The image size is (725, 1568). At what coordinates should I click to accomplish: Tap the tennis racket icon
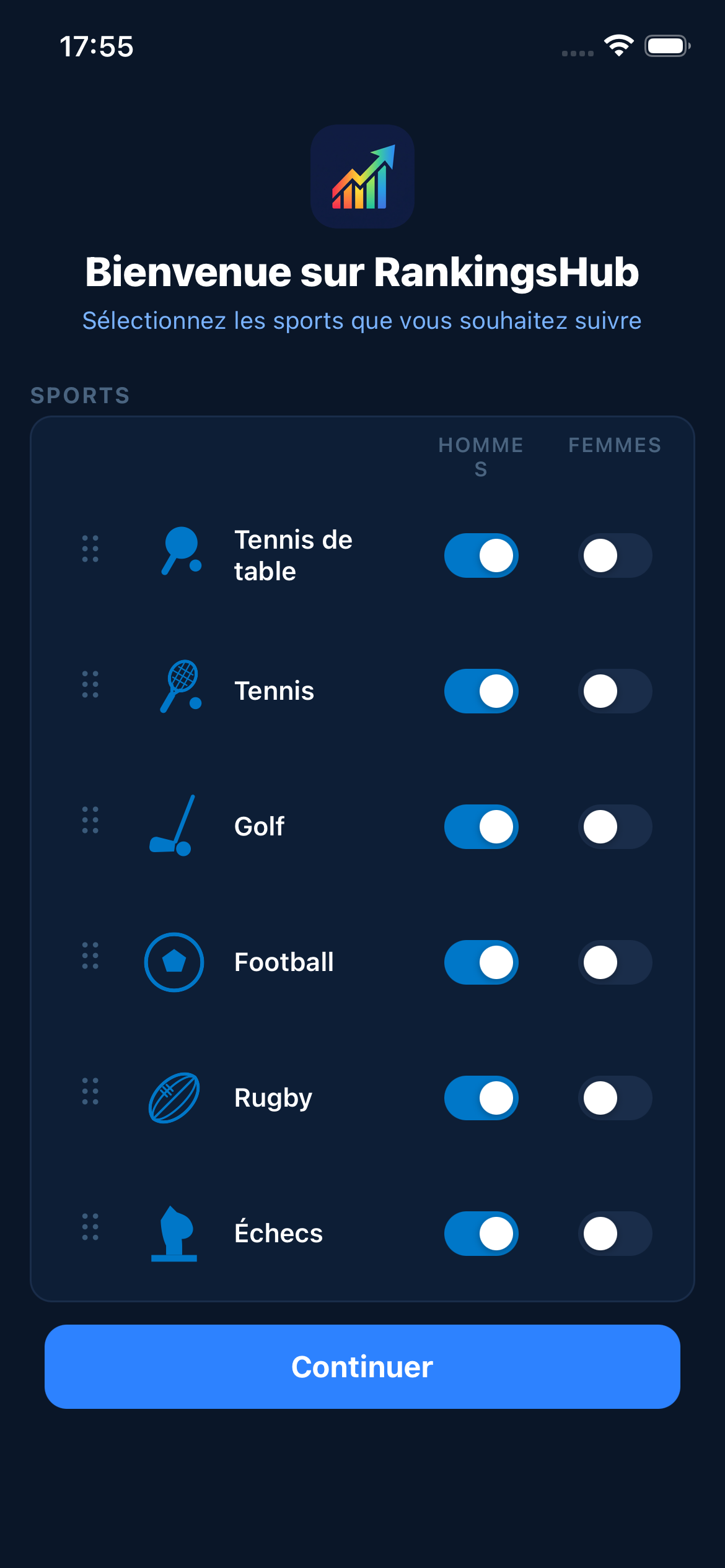(180, 687)
